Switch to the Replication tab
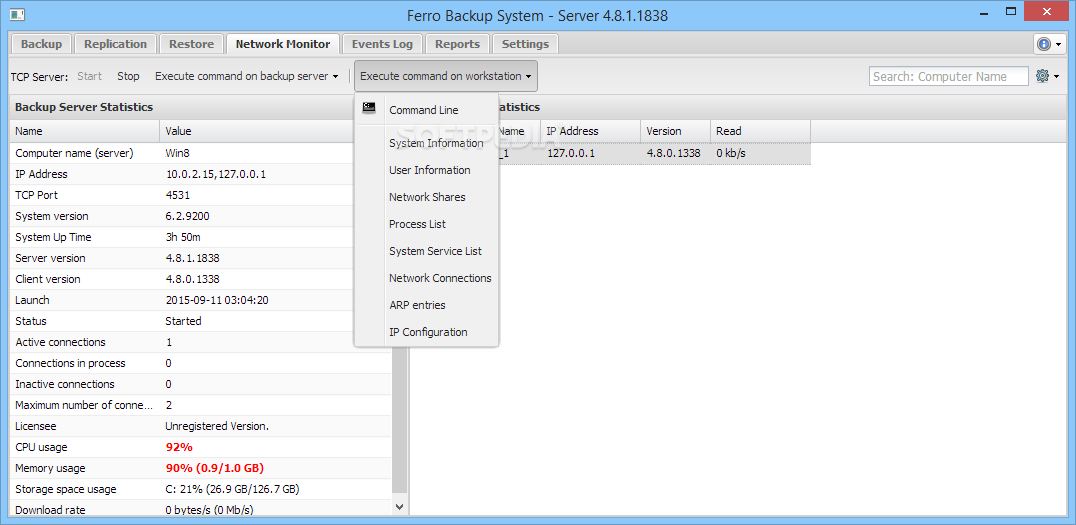The image size is (1076, 525). coord(115,44)
